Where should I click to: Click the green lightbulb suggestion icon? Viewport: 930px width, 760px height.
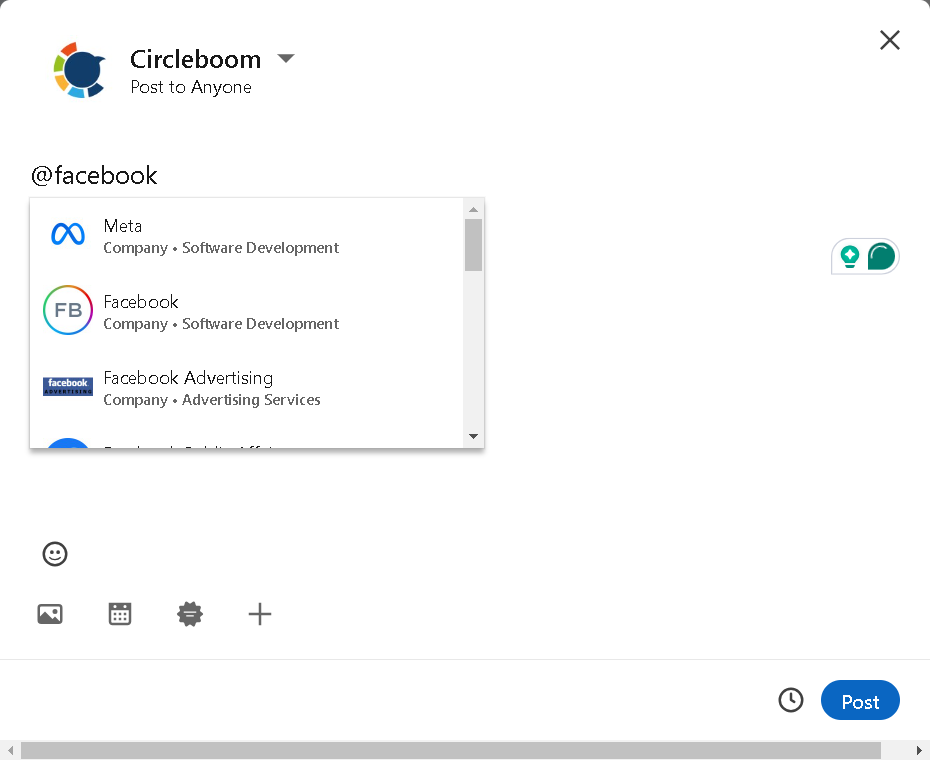click(850, 256)
